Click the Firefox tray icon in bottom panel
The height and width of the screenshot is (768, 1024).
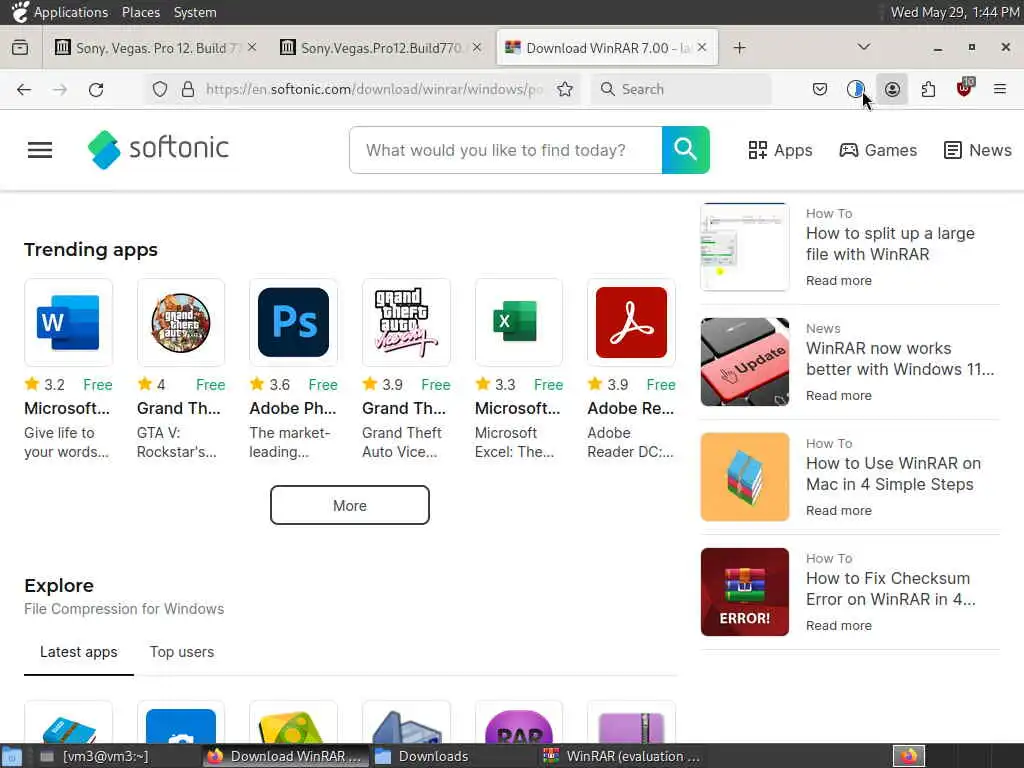(909, 756)
